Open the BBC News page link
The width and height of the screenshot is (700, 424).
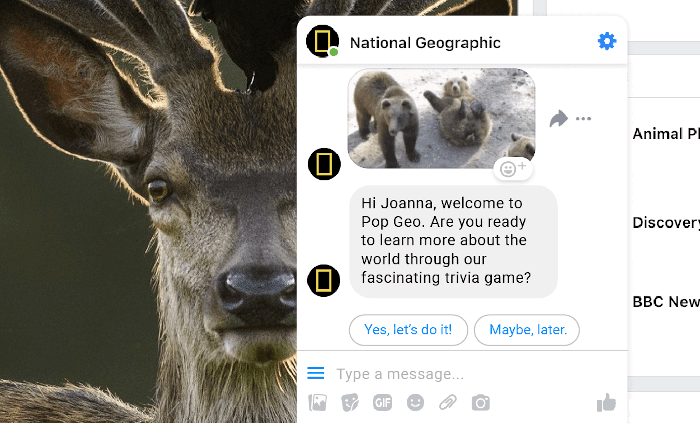coord(666,302)
